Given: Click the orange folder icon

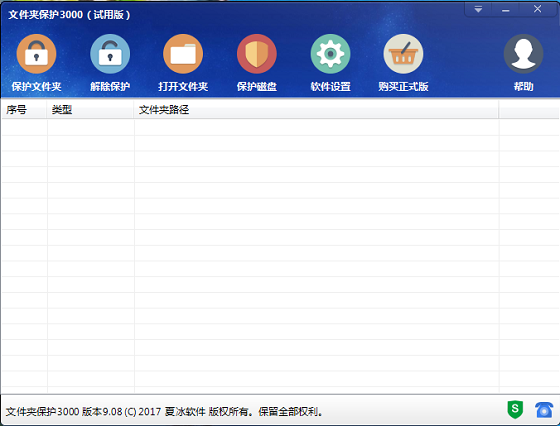Looking at the screenshot, I should click(x=183, y=54).
